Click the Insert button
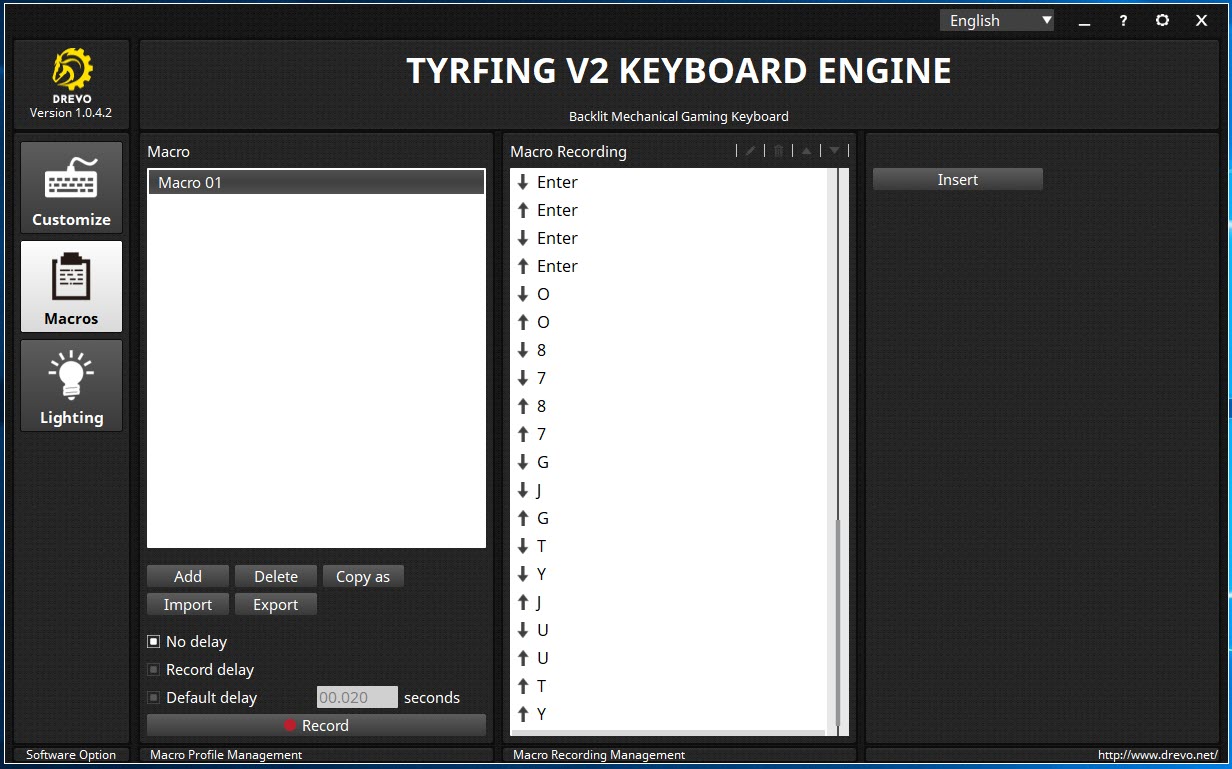The width and height of the screenshot is (1232, 769). pyautogui.click(x=958, y=180)
